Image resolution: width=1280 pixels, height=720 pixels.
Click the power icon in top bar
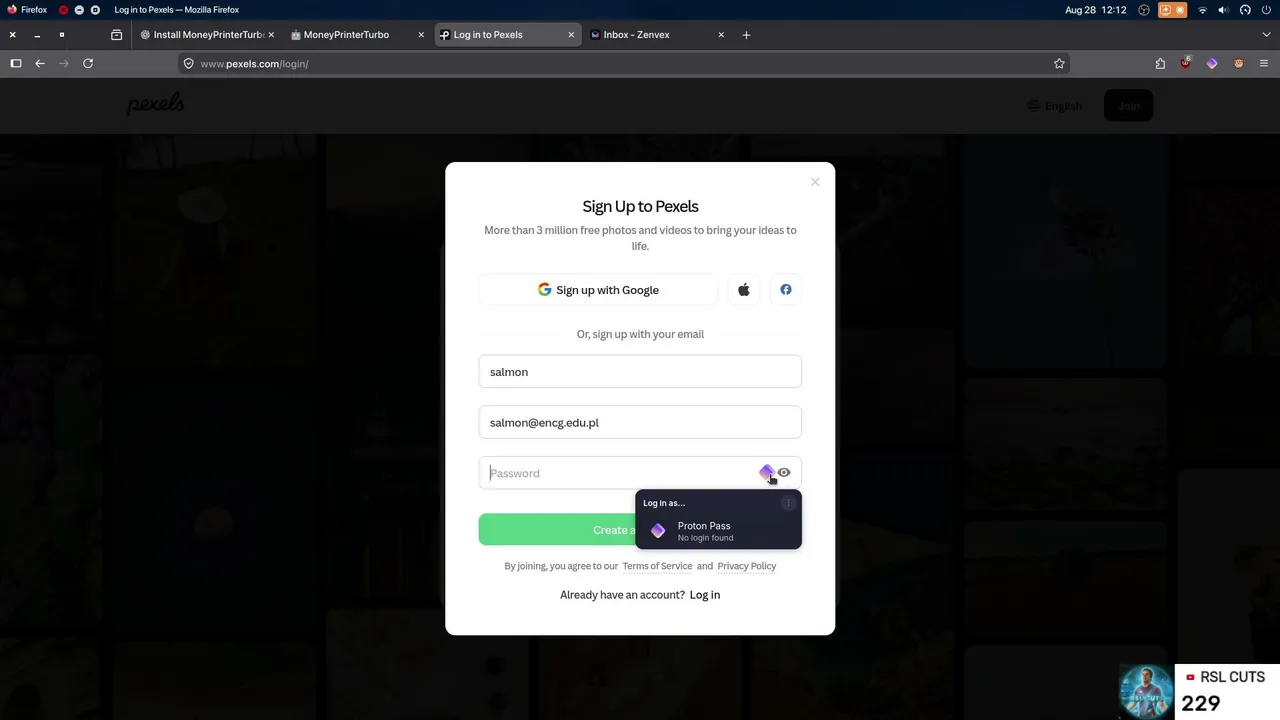[1265, 10]
